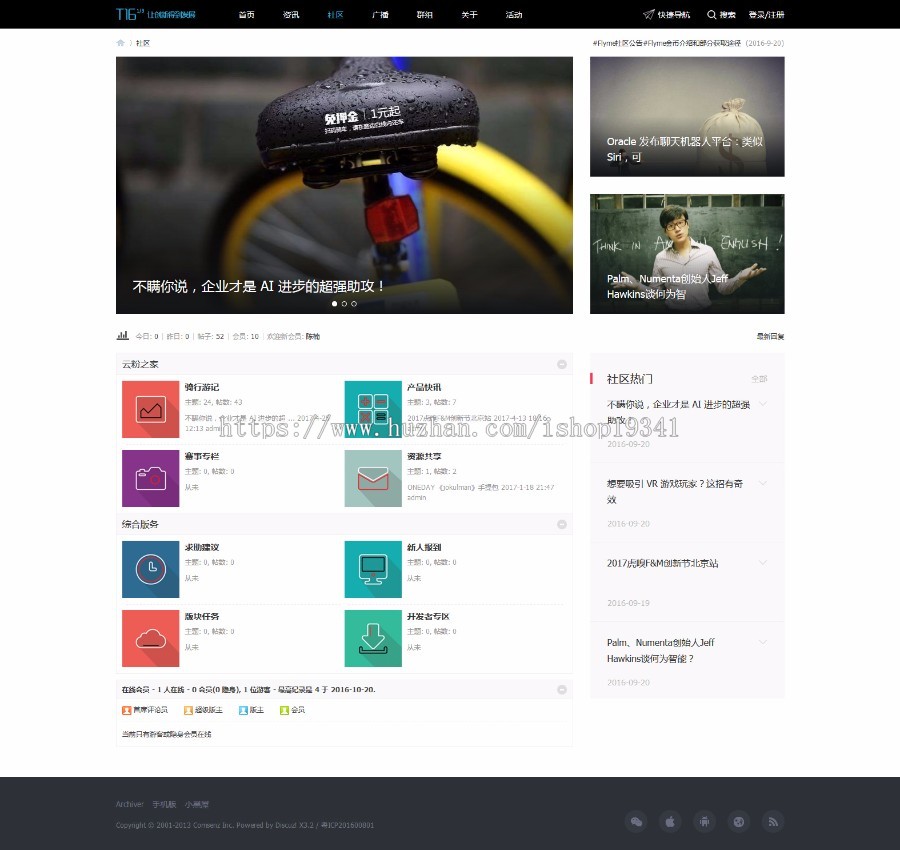Expand chevron beside 2017虎嗅F&M创新节北京站
Image resolution: width=900 pixels, height=850 pixels.
(763, 564)
